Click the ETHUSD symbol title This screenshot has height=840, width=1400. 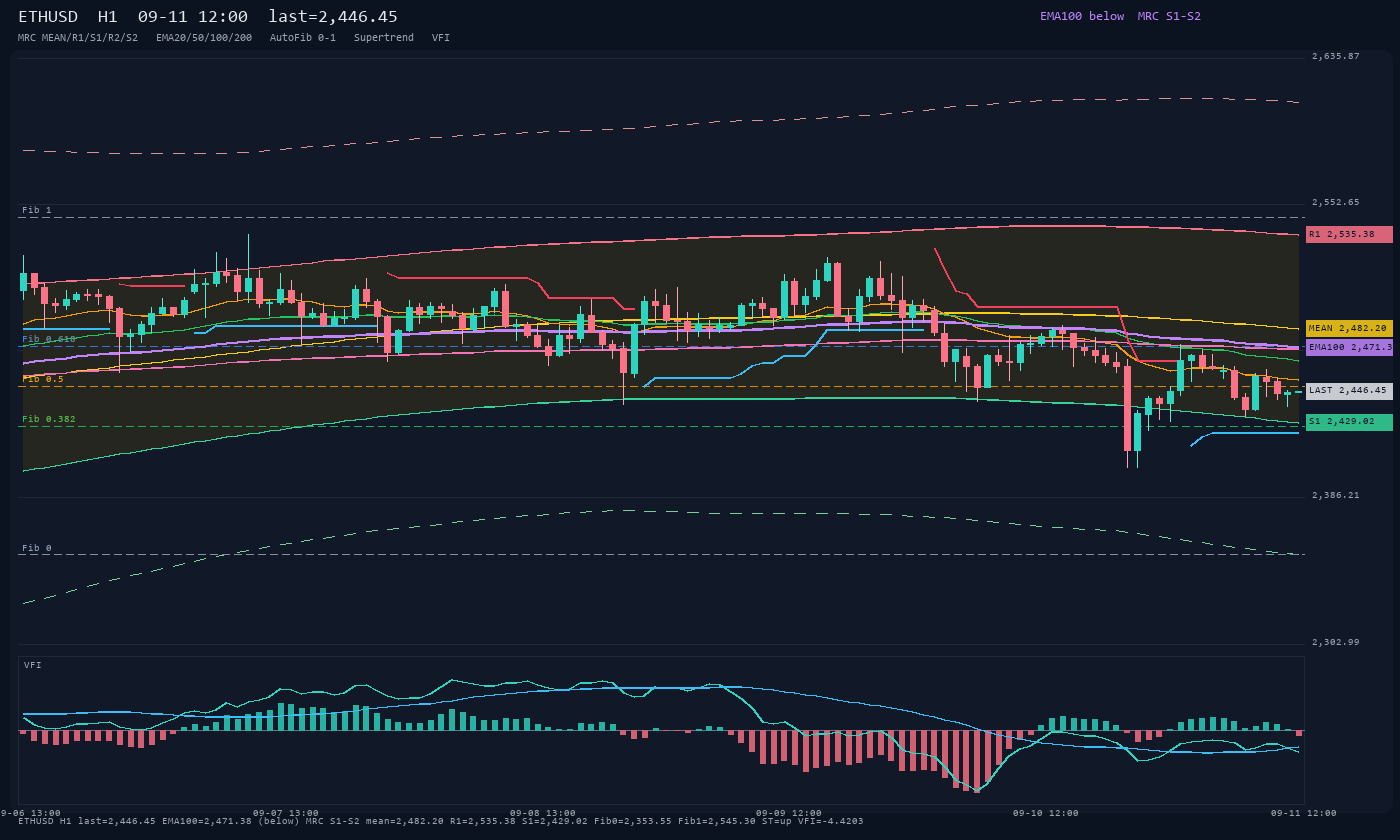click(x=48, y=16)
